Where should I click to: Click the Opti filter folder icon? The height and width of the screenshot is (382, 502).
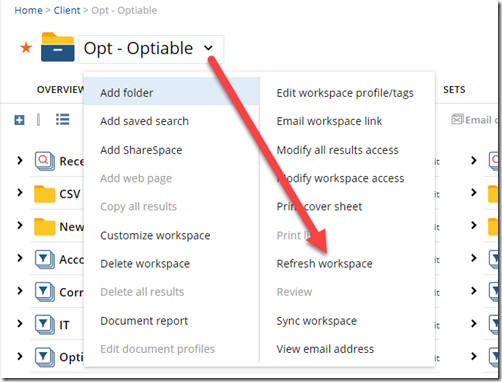[45, 357]
